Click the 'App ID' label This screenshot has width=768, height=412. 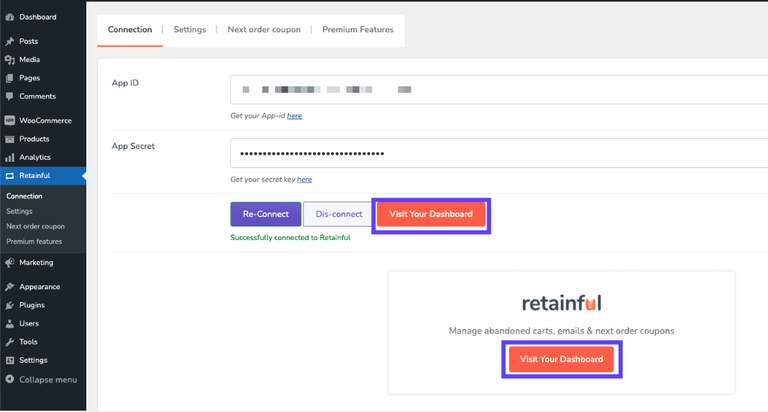coord(125,83)
